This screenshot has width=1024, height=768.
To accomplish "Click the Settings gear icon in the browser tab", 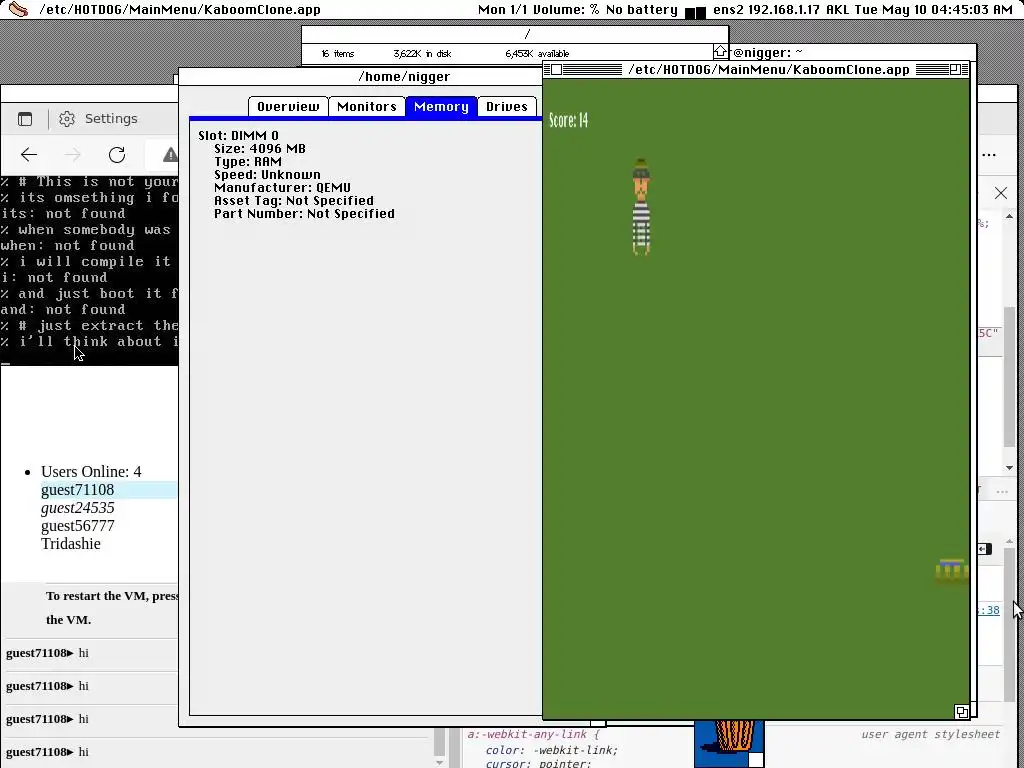I will coord(67,119).
